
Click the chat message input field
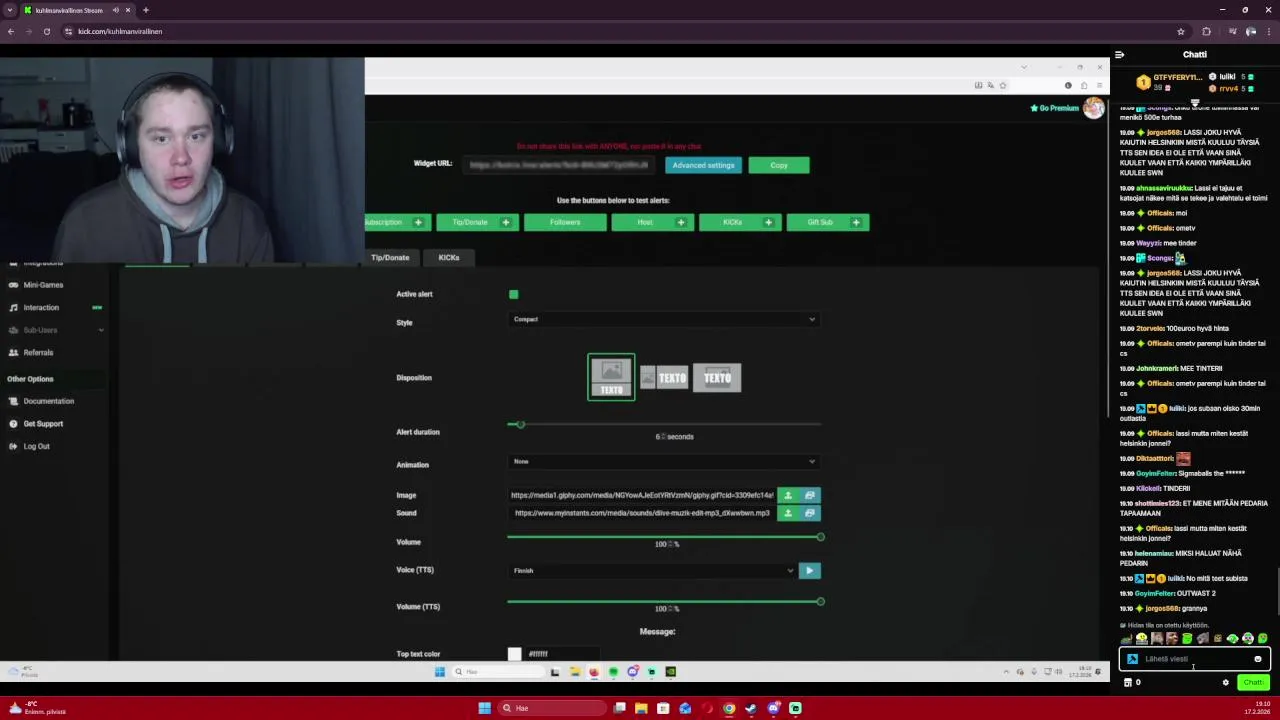tap(1195, 659)
